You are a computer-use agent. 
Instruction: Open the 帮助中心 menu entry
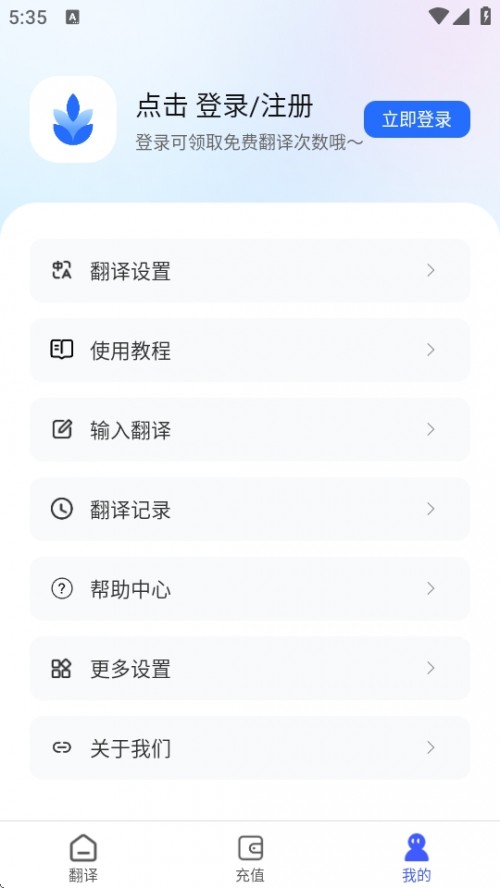250,589
